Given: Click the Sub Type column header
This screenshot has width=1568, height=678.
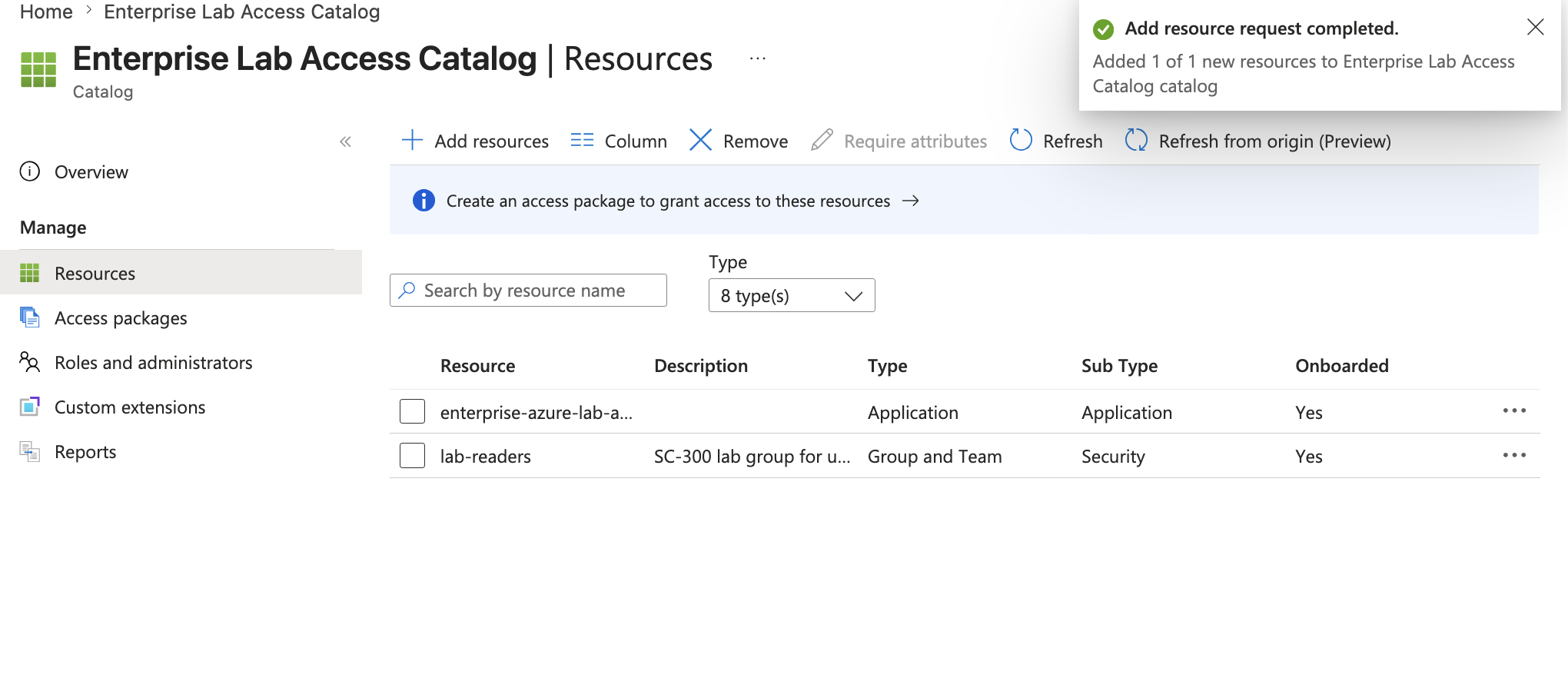Looking at the screenshot, I should [1119, 366].
